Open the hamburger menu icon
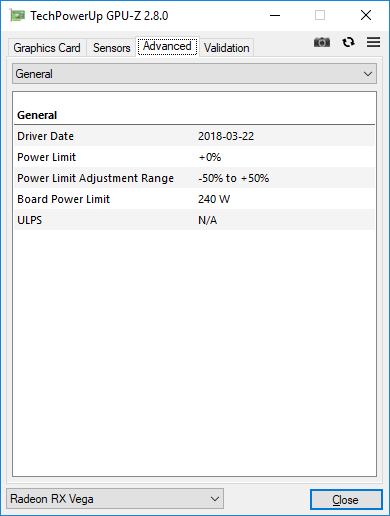The image size is (390, 516). pyautogui.click(x=373, y=42)
